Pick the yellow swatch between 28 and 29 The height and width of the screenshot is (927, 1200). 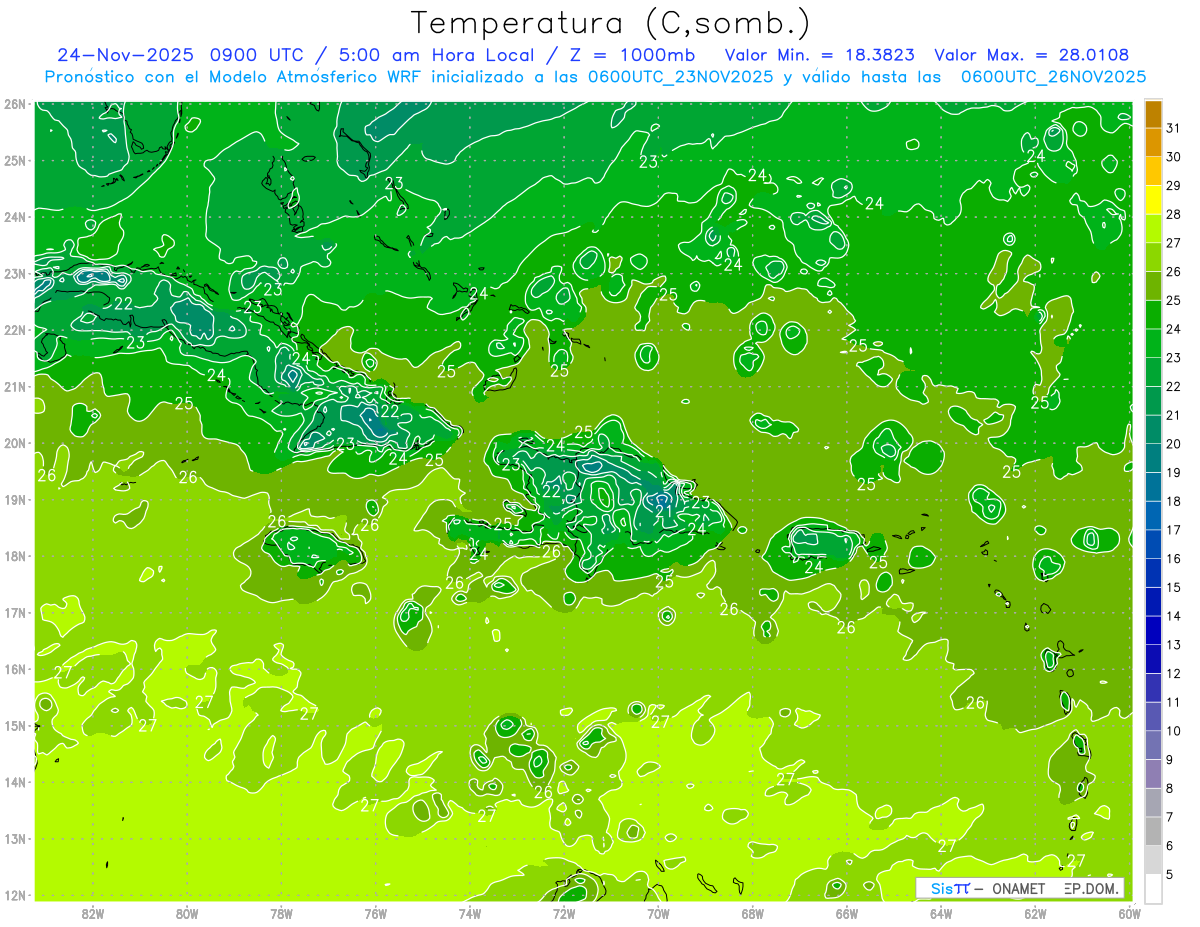(1154, 199)
